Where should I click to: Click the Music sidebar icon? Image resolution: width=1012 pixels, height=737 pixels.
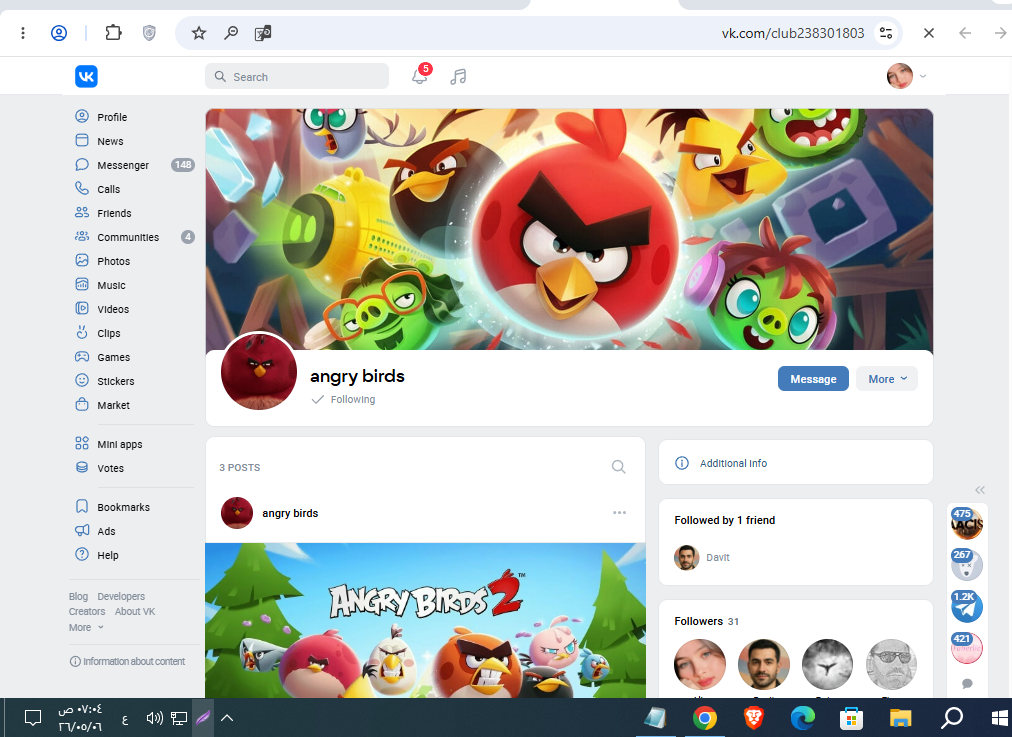[x=82, y=284]
